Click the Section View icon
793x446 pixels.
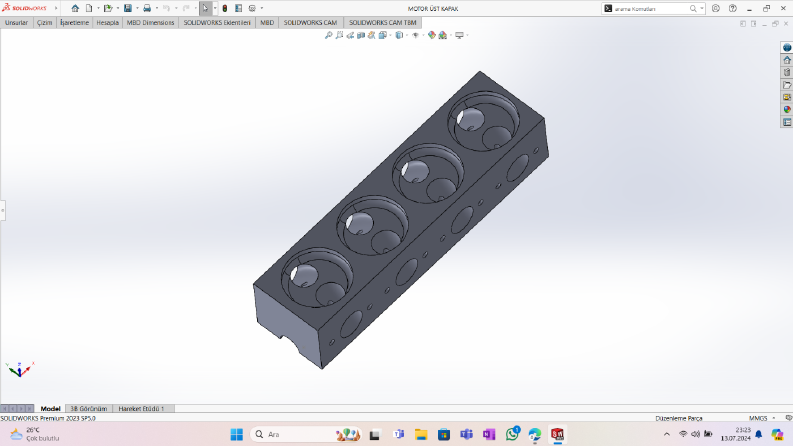(361, 35)
